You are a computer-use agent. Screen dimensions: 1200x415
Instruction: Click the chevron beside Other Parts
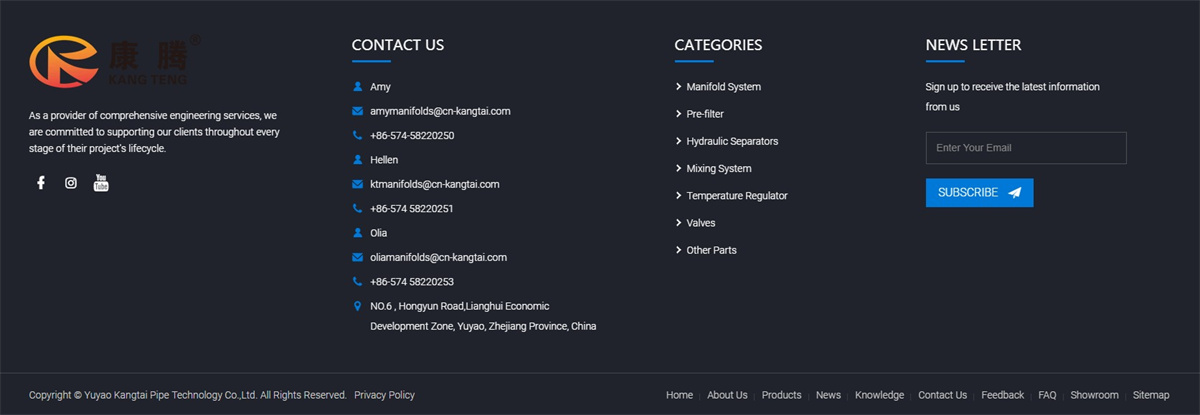[x=678, y=250]
